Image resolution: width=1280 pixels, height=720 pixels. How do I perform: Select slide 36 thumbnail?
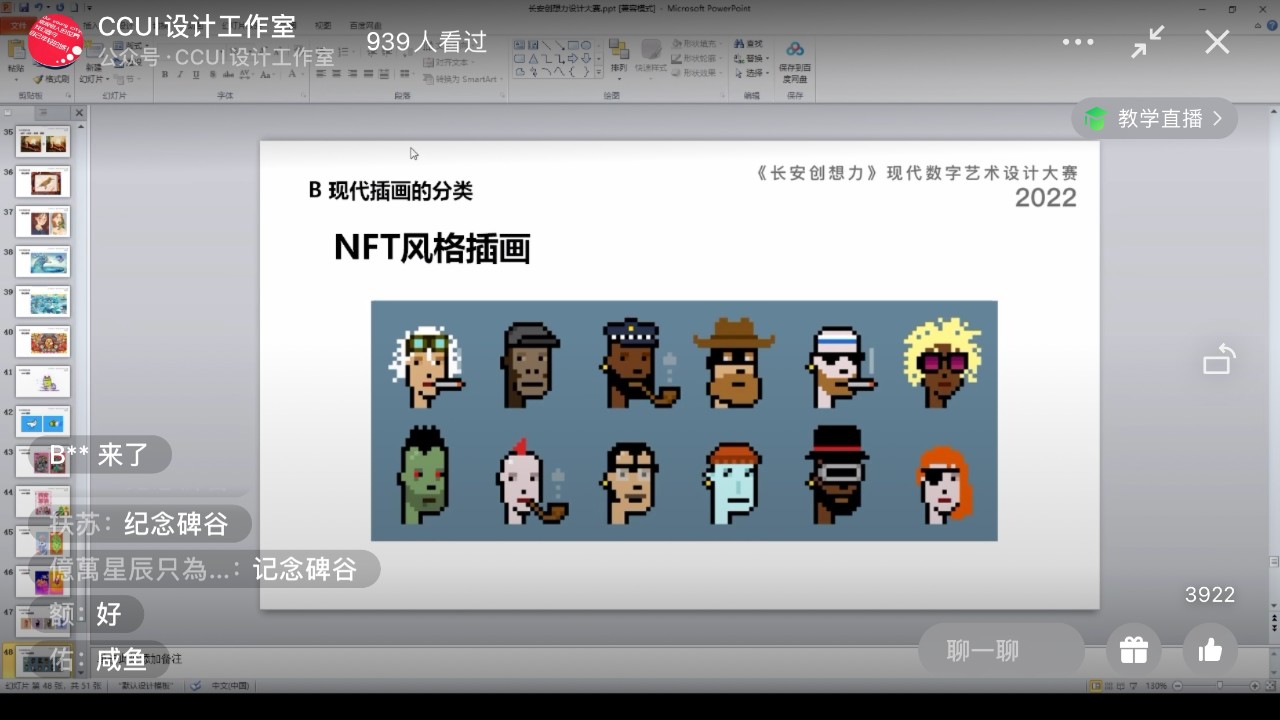coord(43,182)
